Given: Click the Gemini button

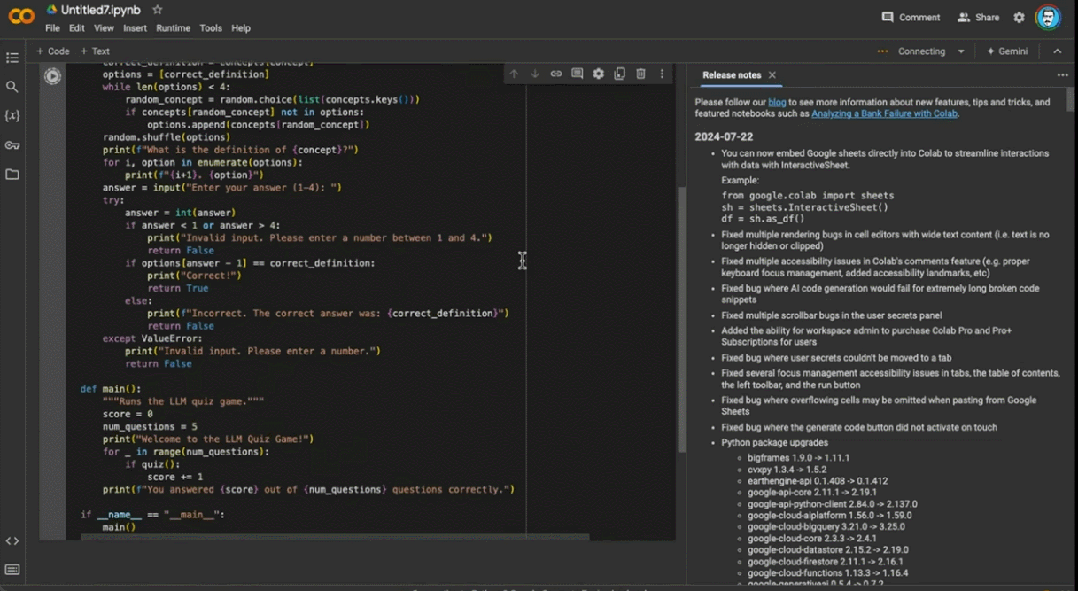Looking at the screenshot, I should click(x=1007, y=51).
